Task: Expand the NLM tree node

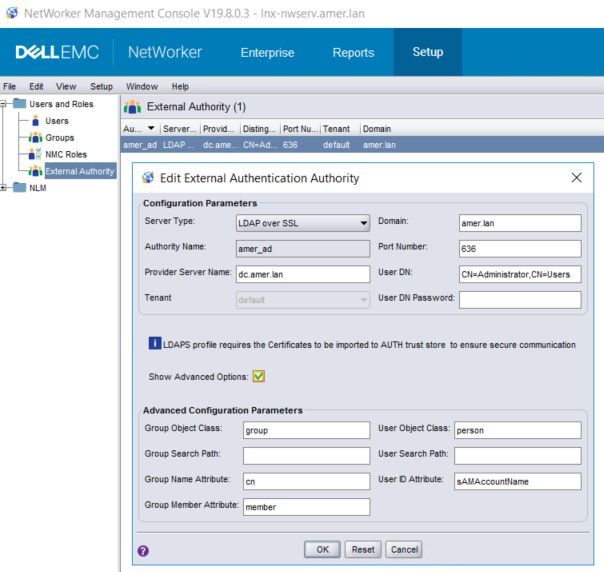Action: [5, 188]
